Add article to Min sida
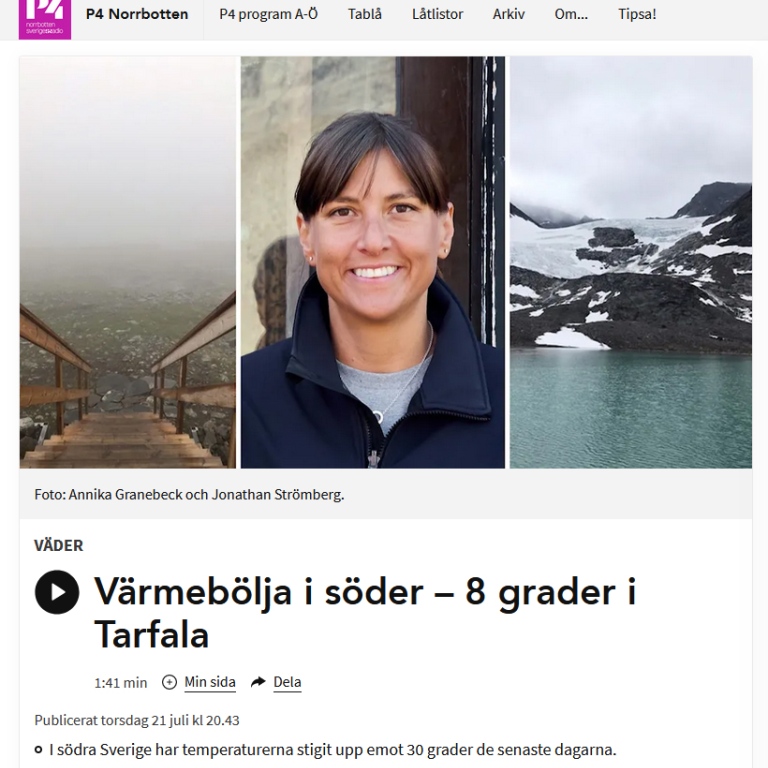The image size is (768, 768). tap(210, 682)
